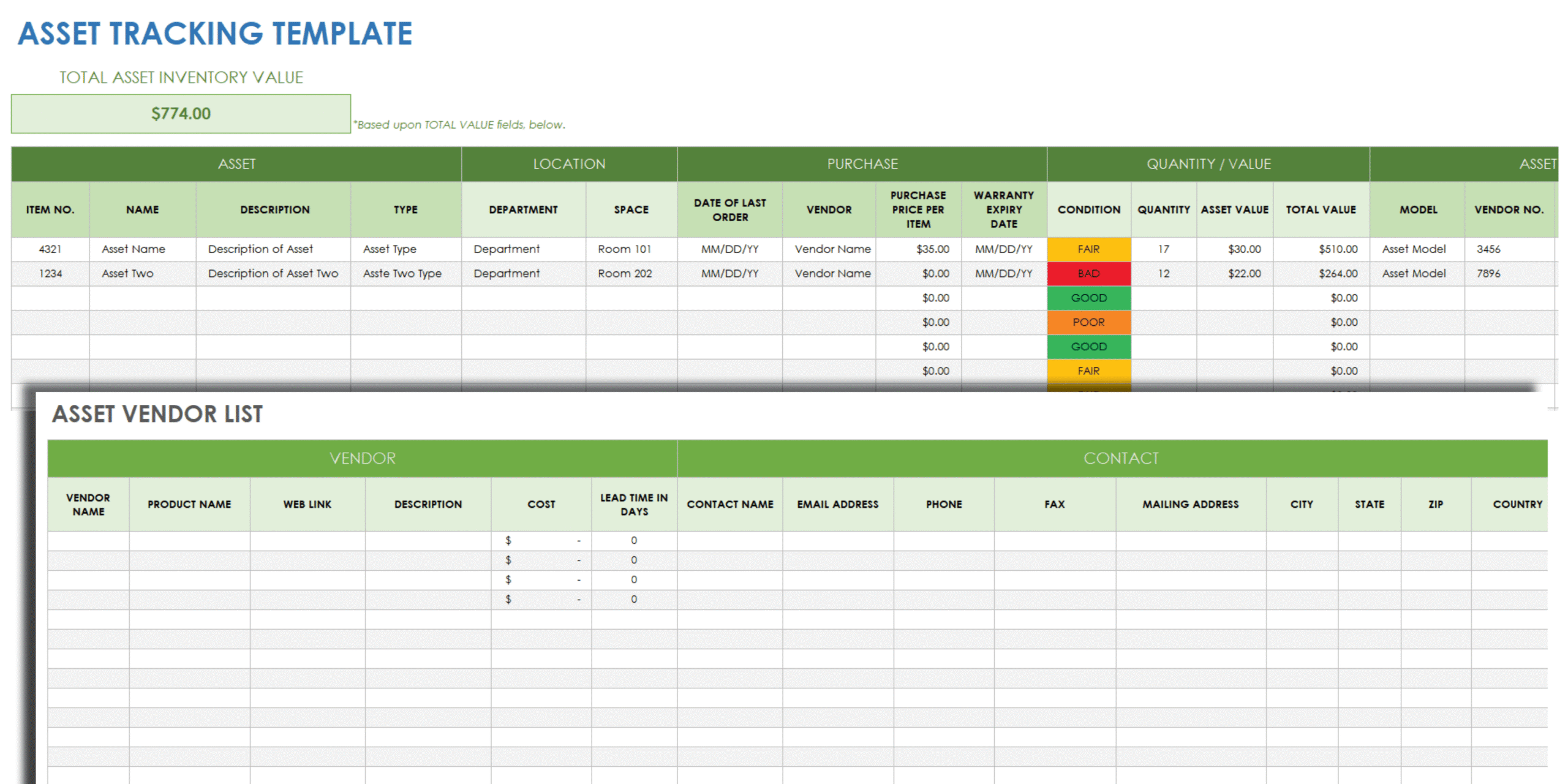Click the Description of Asset Two cell
This screenshot has width=1568, height=784.
(273, 273)
